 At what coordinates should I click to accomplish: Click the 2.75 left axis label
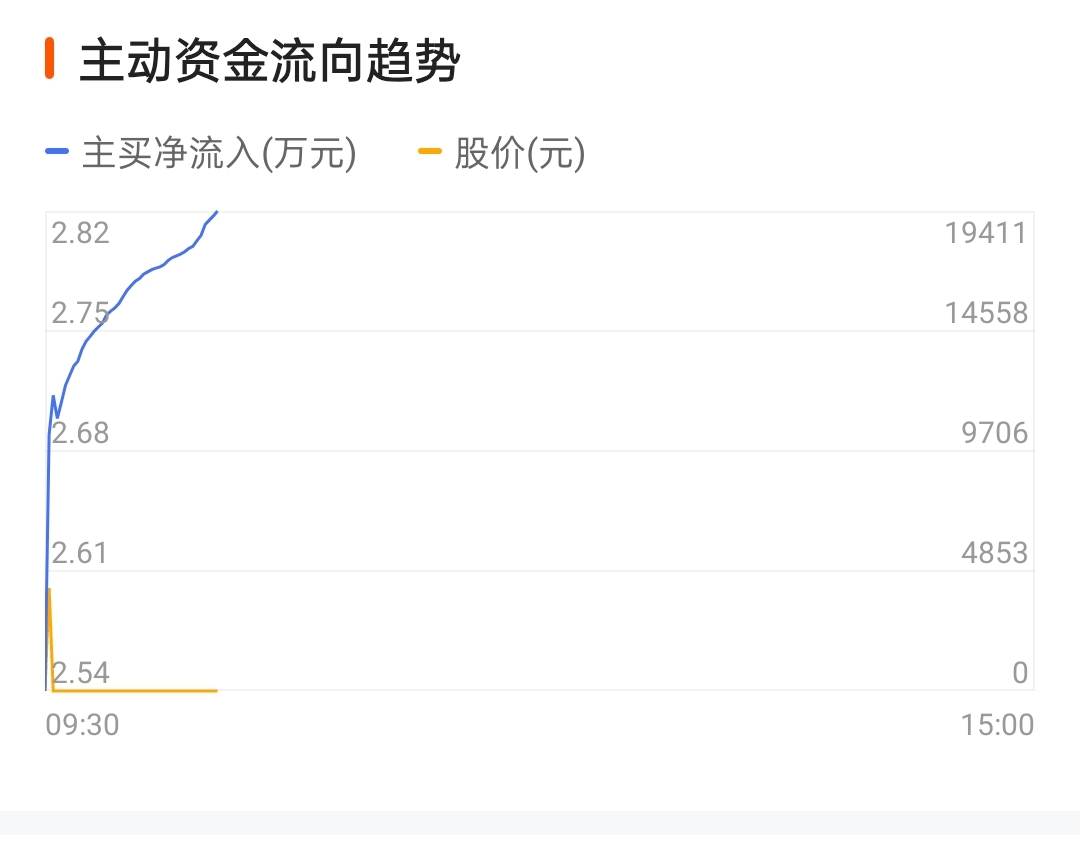click(x=81, y=313)
